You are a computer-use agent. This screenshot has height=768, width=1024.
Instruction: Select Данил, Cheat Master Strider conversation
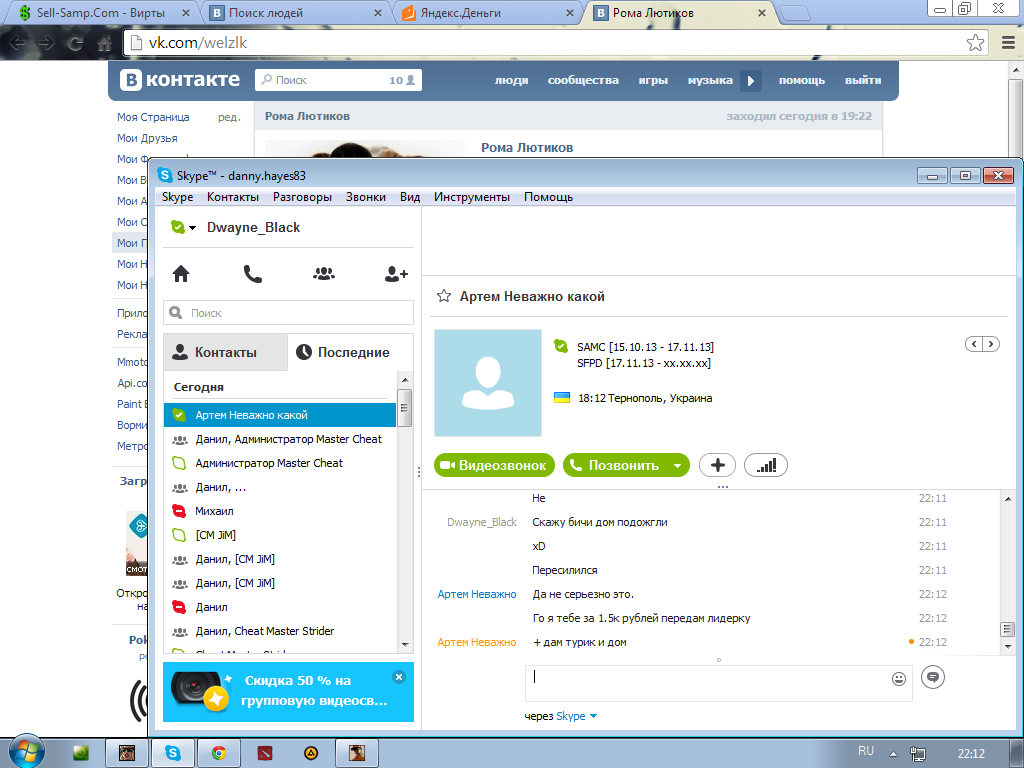click(280, 631)
